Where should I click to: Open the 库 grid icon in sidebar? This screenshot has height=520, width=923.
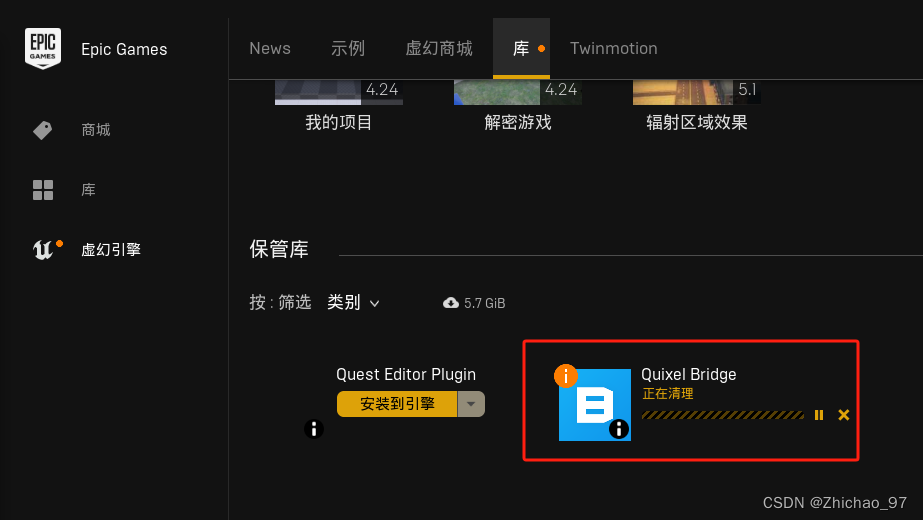point(43,190)
